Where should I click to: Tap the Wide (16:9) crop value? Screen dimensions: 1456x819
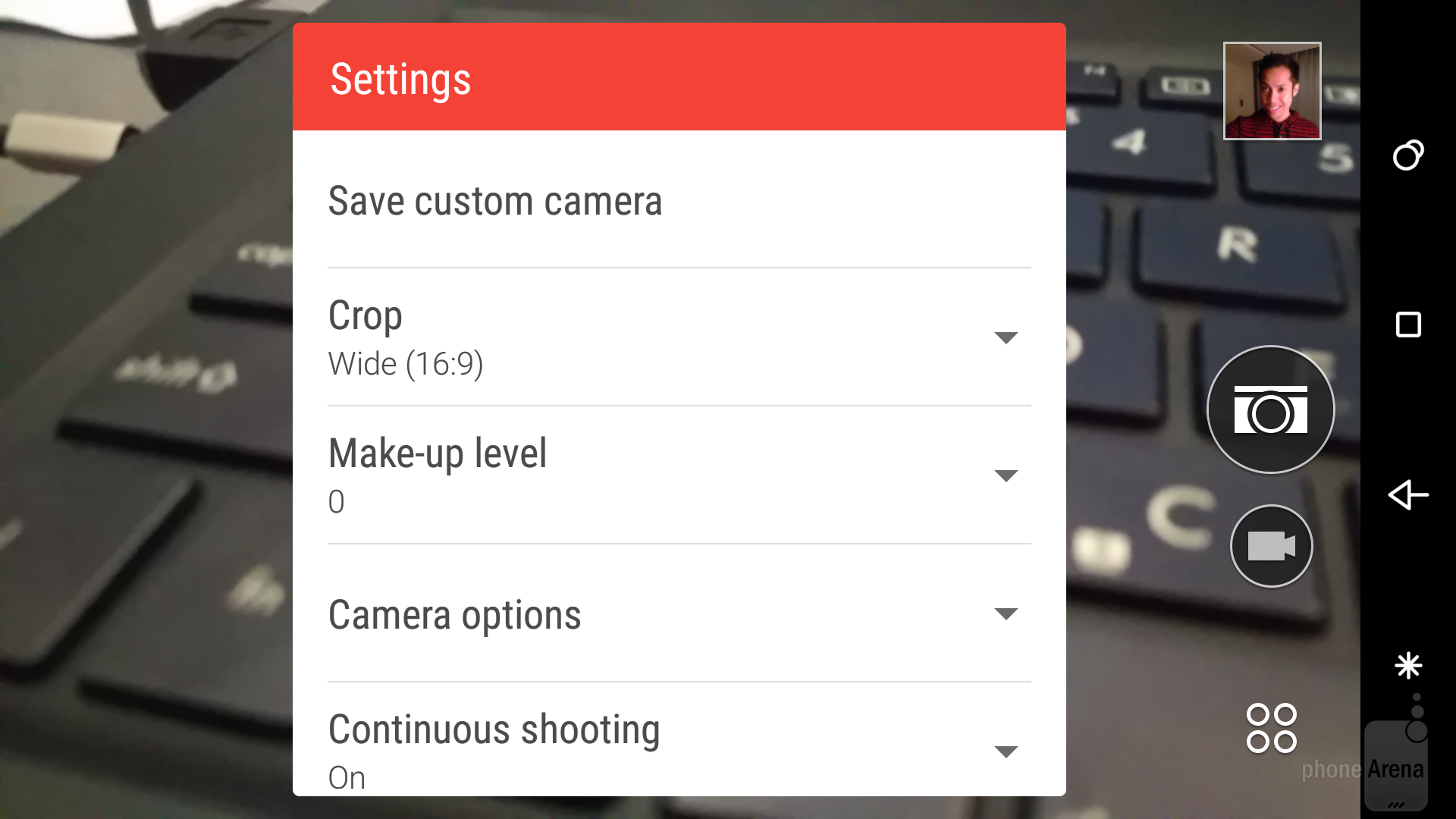click(406, 364)
